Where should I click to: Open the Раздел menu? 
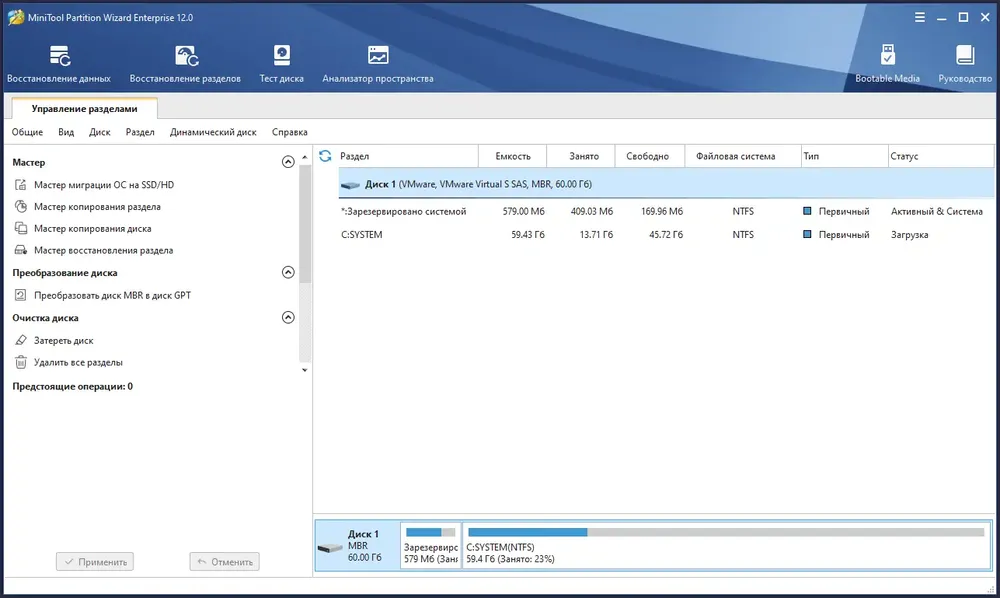140,132
